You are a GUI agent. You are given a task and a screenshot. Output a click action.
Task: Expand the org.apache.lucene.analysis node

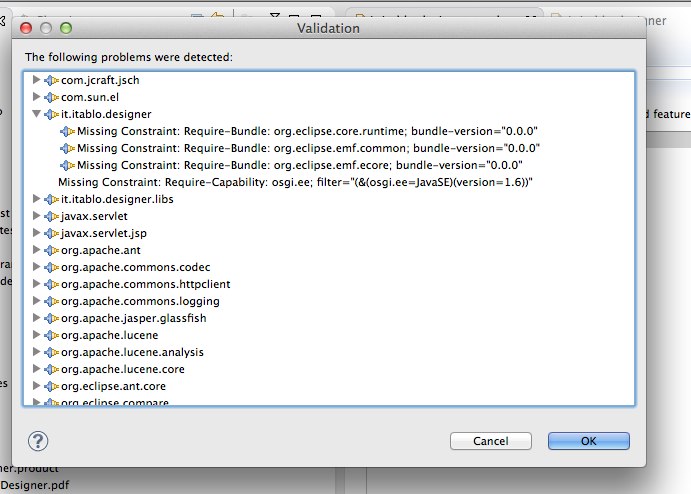pyautogui.click(x=37, y=352)
